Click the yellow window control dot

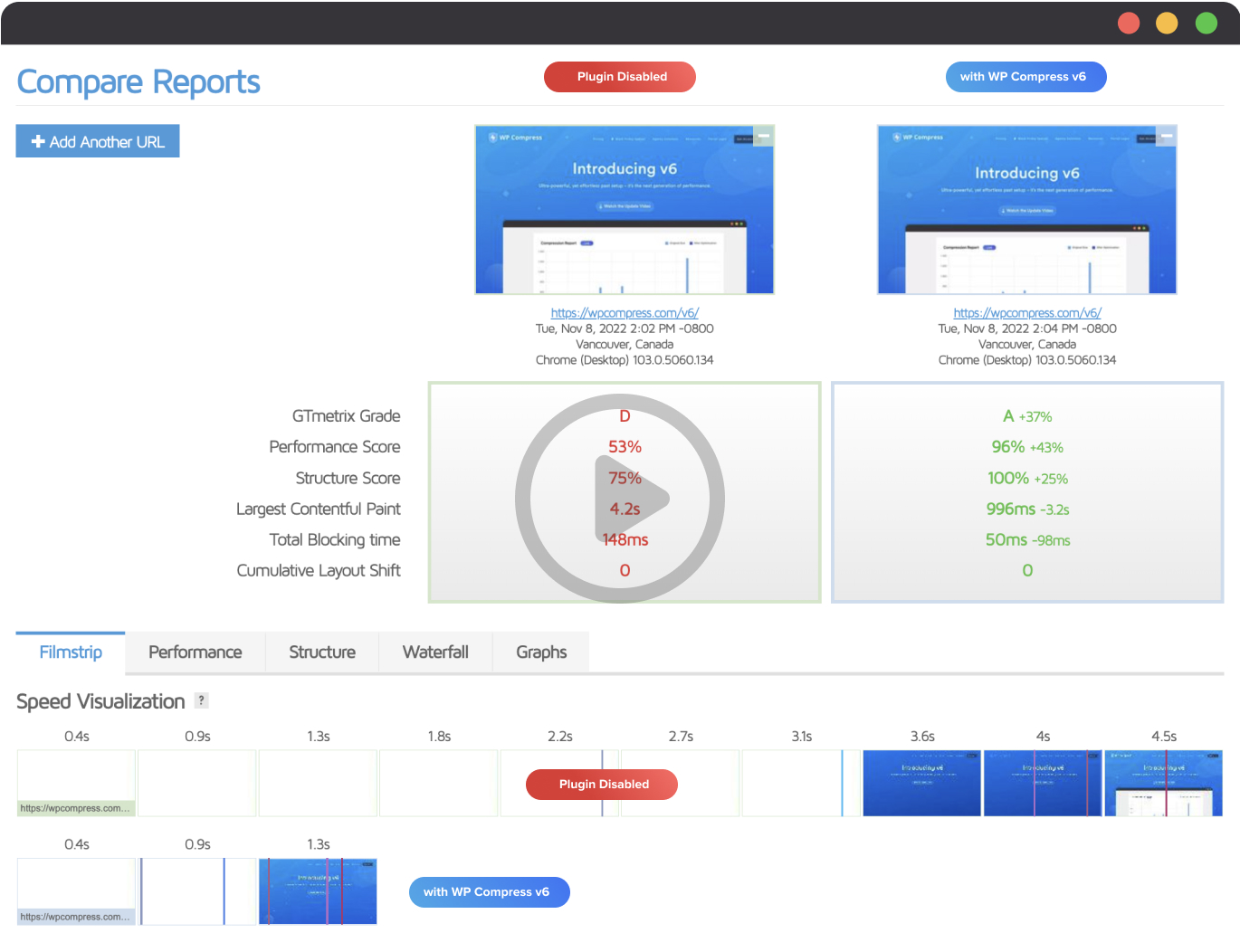(x=1167, y=23)
